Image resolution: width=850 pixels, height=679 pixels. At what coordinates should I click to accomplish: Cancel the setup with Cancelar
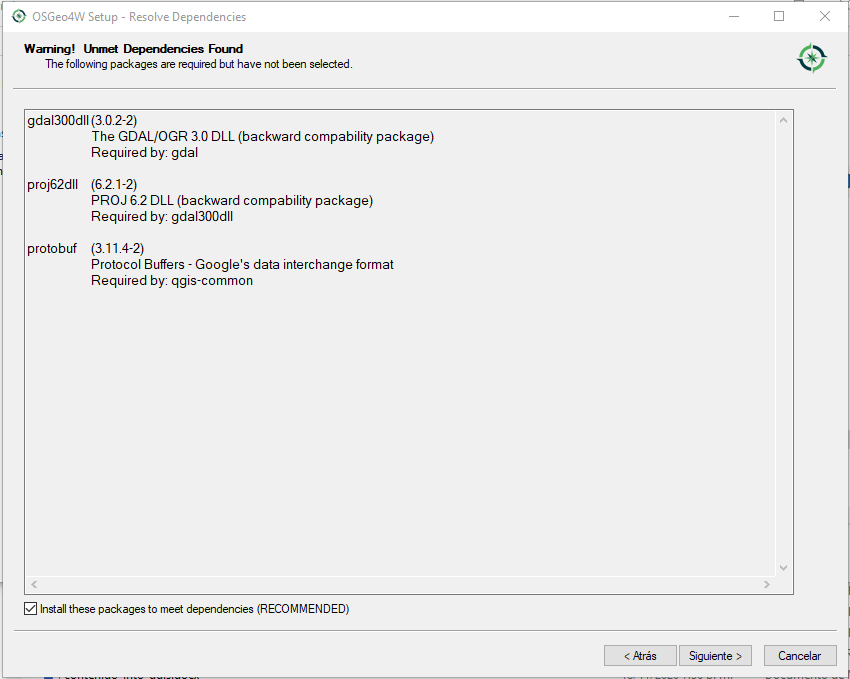(x=800, y=656)
